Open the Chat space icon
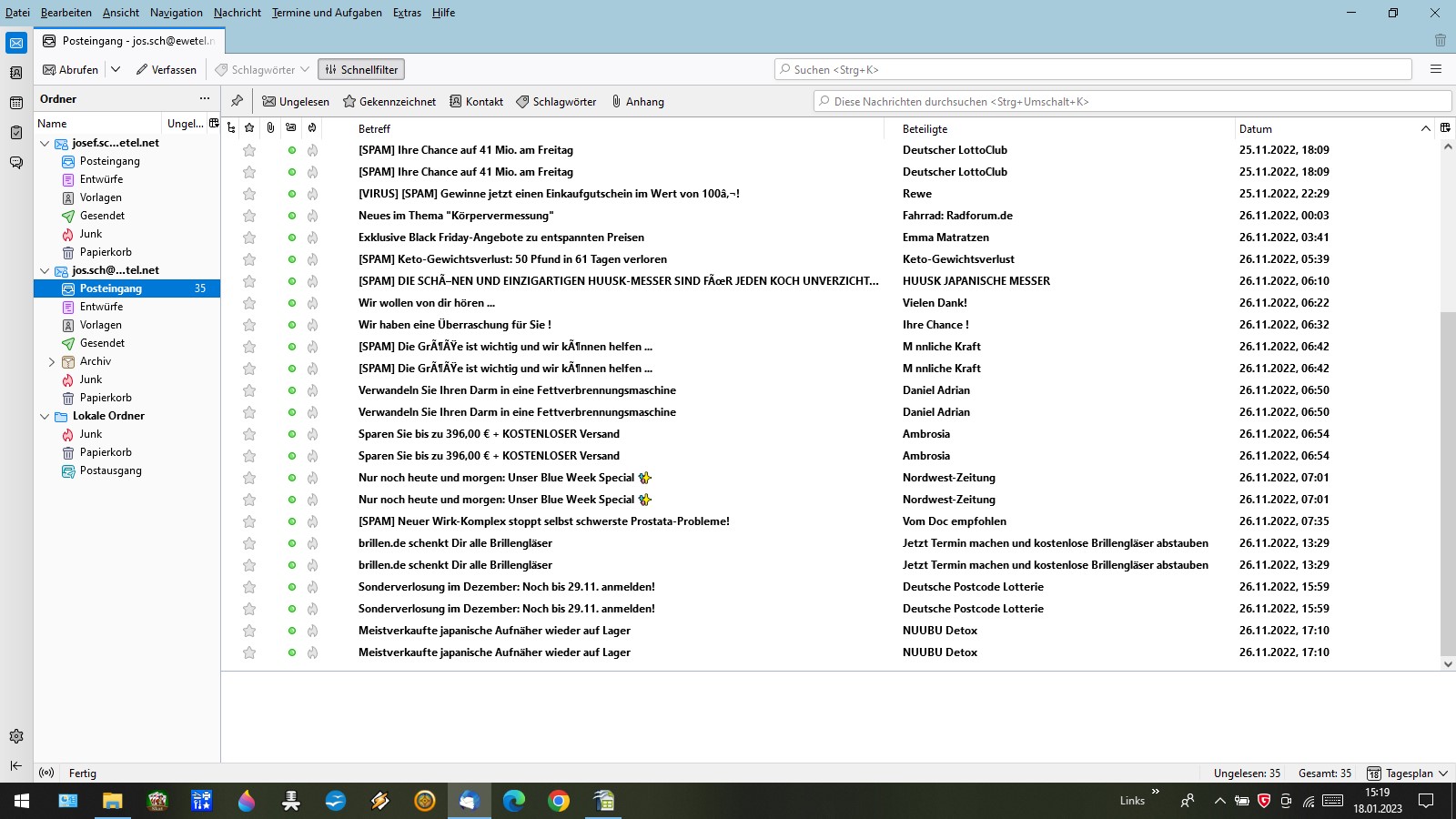1456x819 pixels. (x=16, y=163)
